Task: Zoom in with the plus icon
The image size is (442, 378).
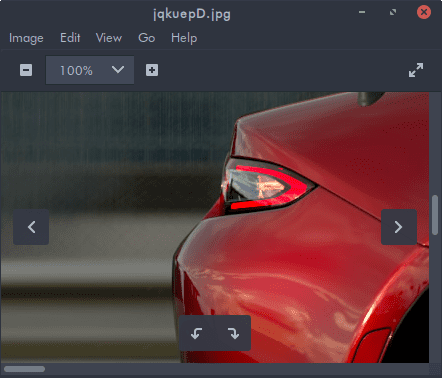Action: (152, 70)
